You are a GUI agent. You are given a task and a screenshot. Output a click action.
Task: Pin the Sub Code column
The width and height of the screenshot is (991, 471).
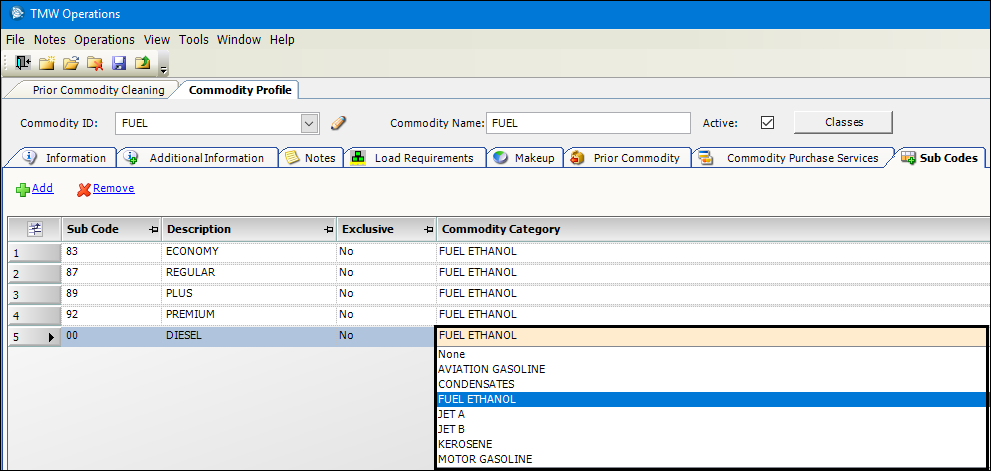point(152,230)
